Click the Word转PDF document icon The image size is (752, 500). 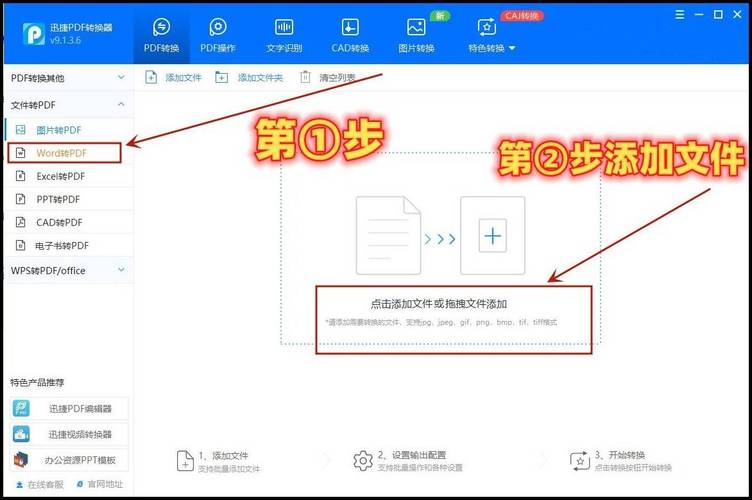pyautogui.click(x=21, y=153)
